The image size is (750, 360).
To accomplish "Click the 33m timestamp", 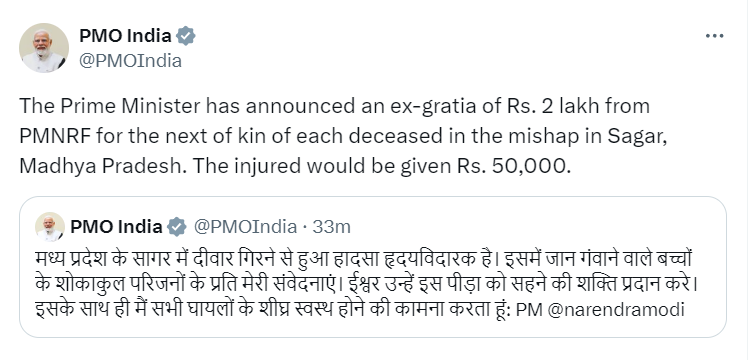I will 331,227.
